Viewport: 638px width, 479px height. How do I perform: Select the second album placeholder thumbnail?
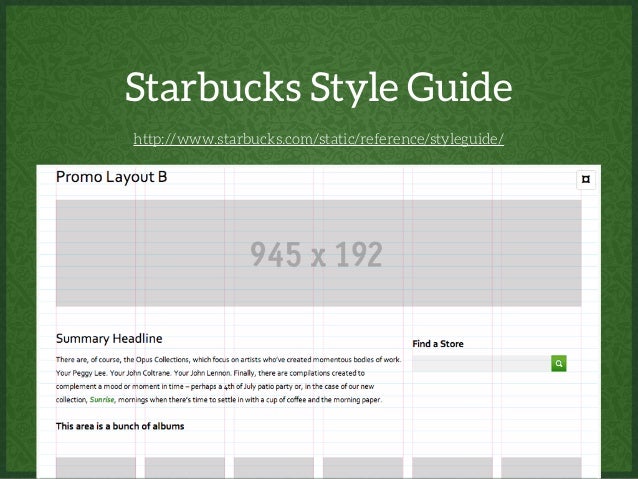coord(185,468)
